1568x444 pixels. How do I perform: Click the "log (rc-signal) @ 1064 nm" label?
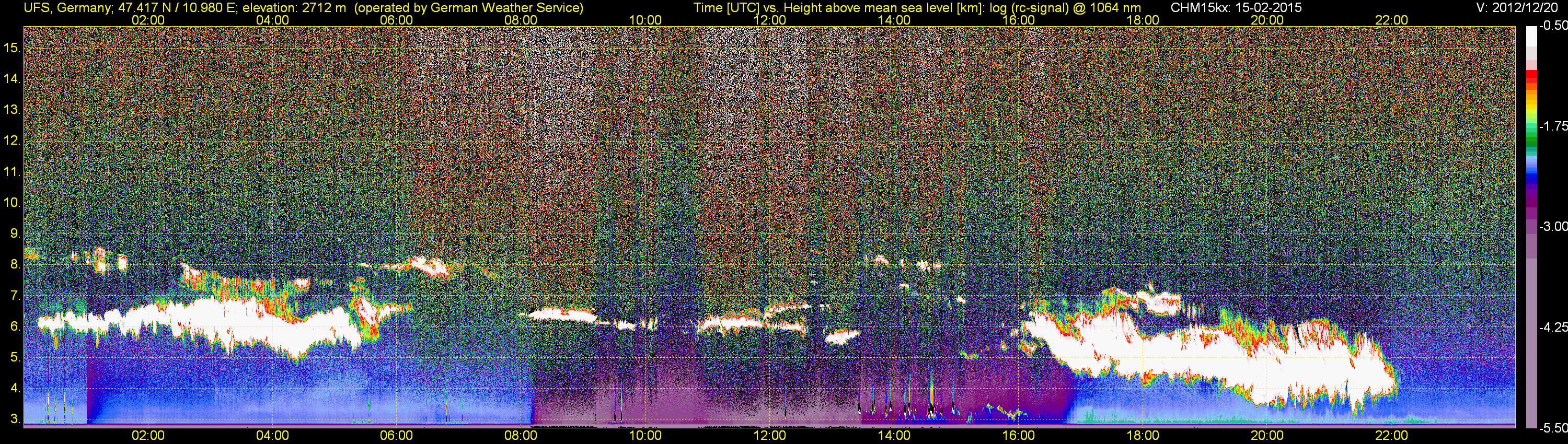click(x=1065, y=8)
